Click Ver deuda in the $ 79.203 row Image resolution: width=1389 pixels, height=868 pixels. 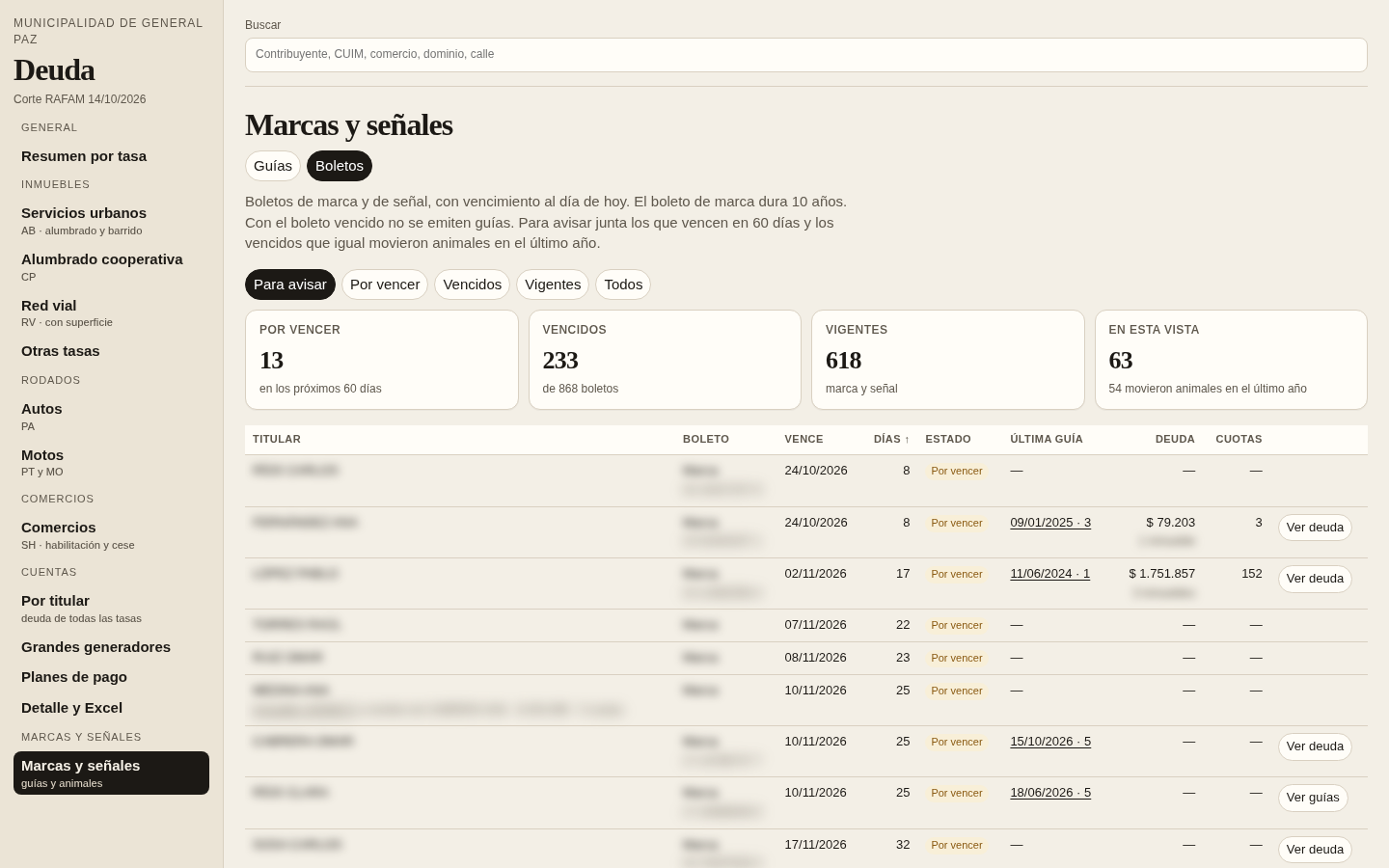pos(1315,528)
